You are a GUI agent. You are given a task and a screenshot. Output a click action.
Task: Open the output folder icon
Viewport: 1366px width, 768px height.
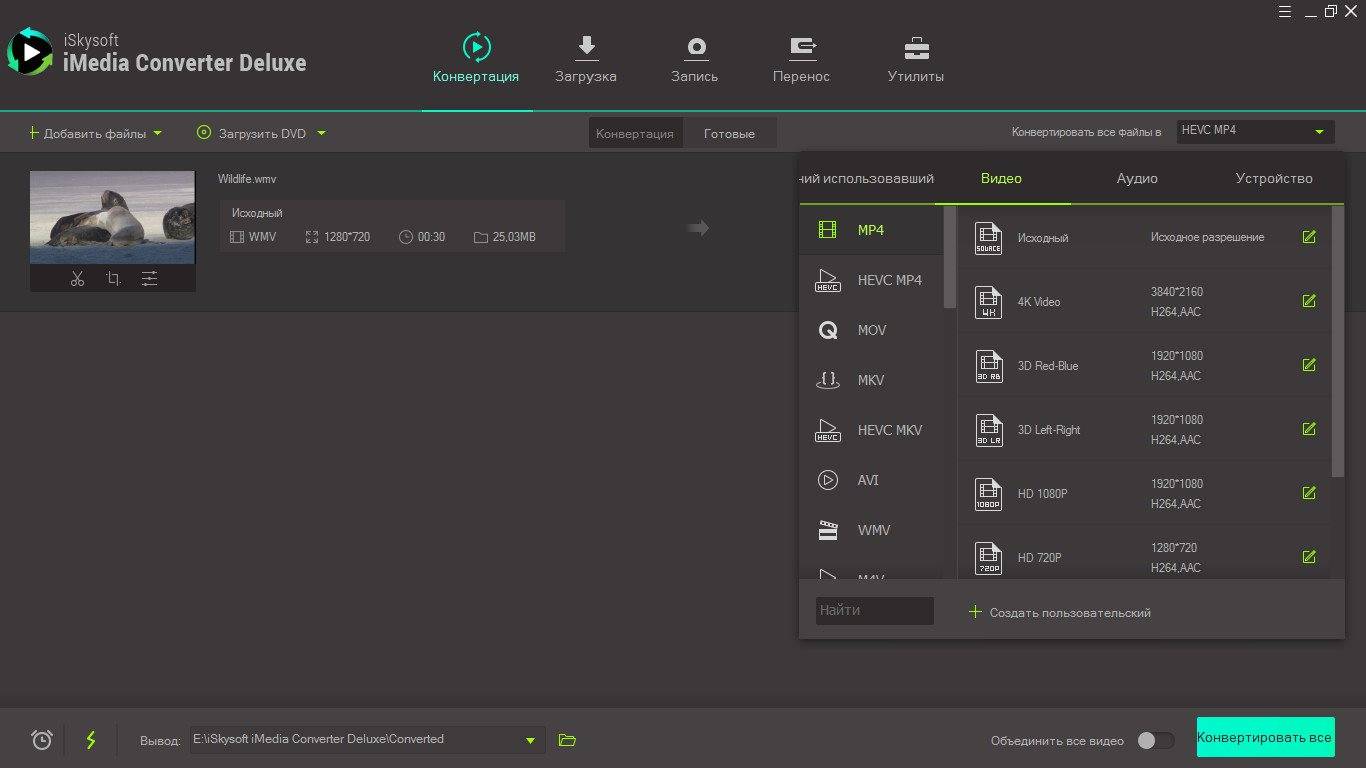567,740
